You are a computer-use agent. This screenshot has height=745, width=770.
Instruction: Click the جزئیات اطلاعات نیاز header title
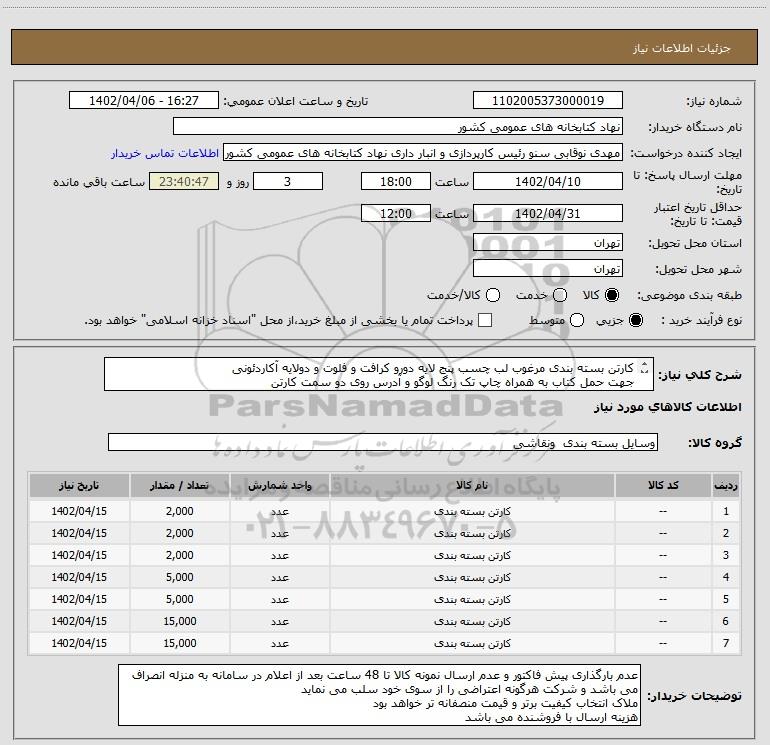pos(682,48)
